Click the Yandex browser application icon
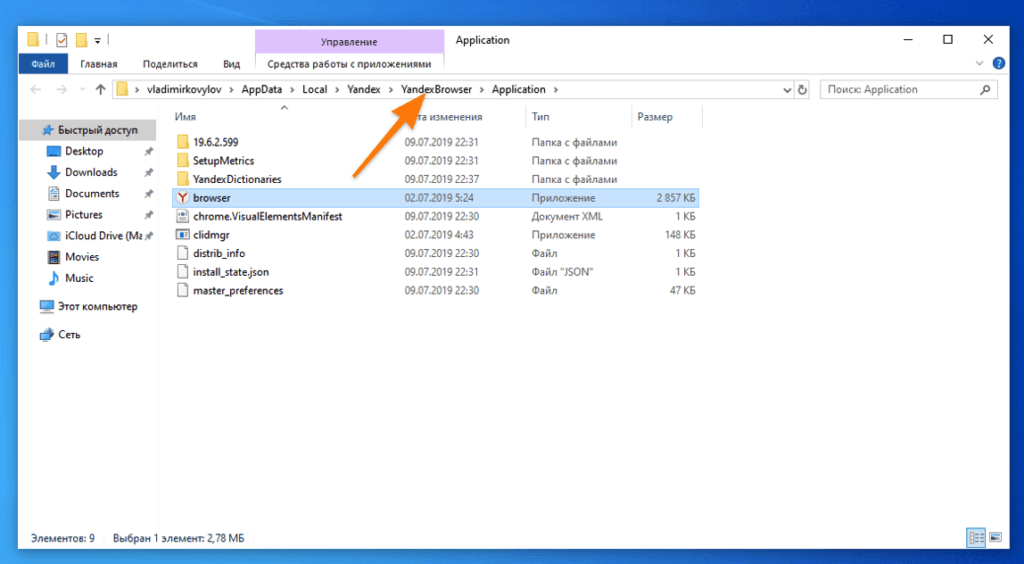 (183, 197)
